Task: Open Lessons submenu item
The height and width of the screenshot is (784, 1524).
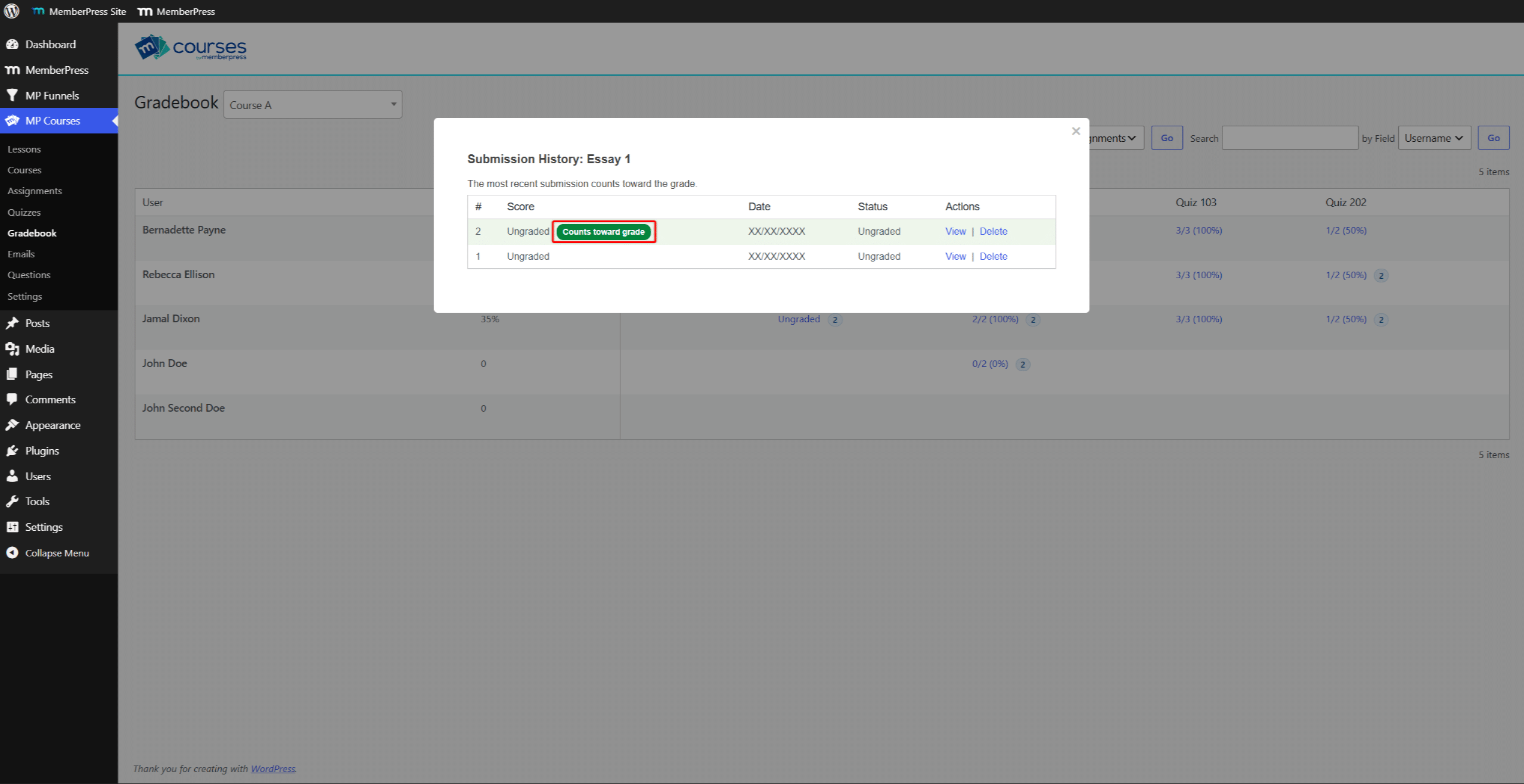Action: pyautogui.click(x=24, y=149)
